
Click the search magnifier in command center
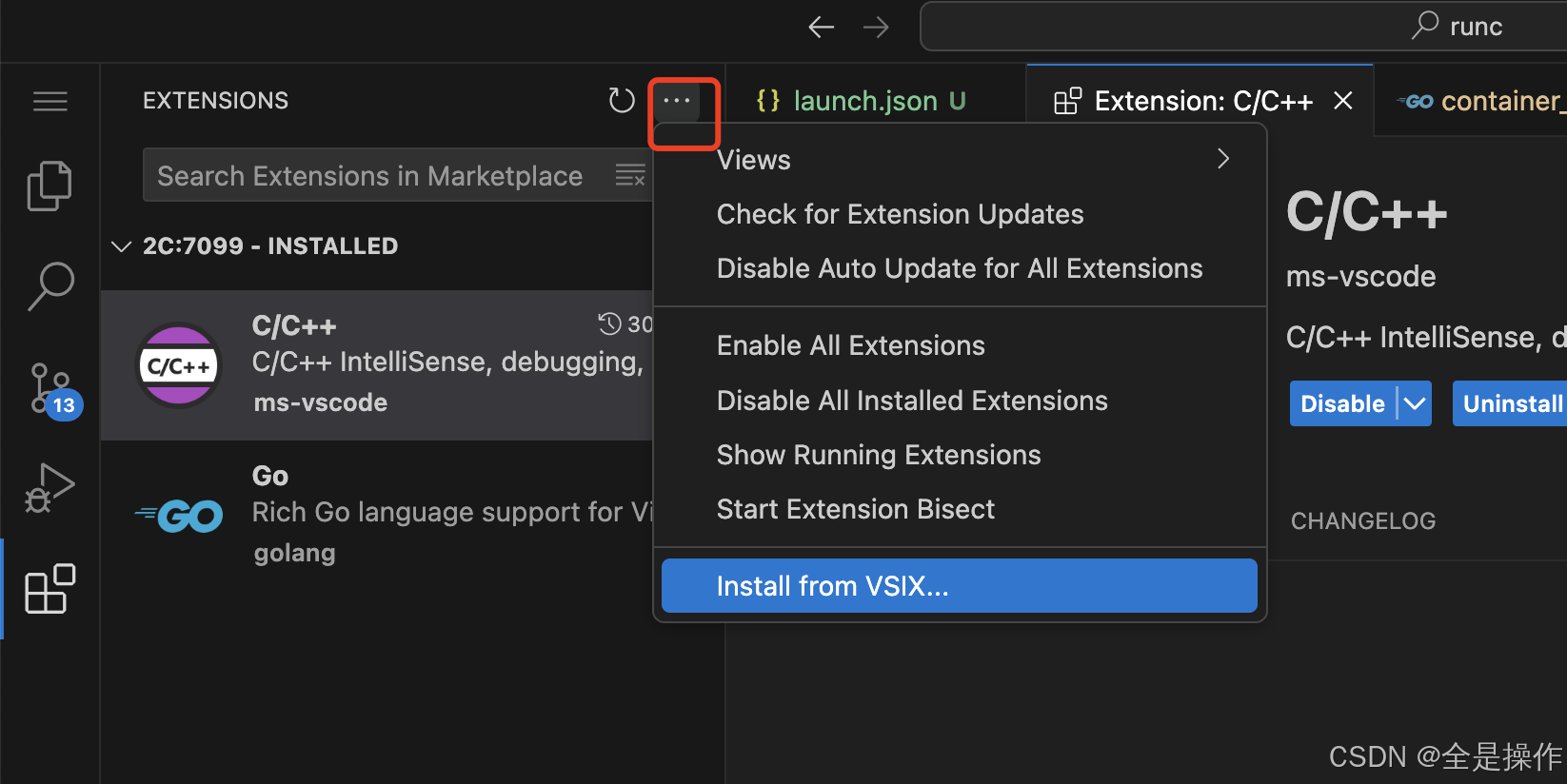pos(1424,26)
